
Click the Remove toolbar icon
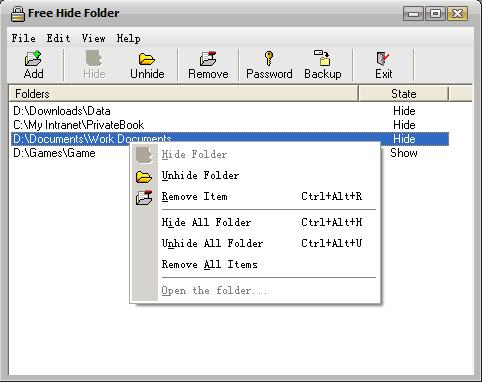click(x=208, y=59)
